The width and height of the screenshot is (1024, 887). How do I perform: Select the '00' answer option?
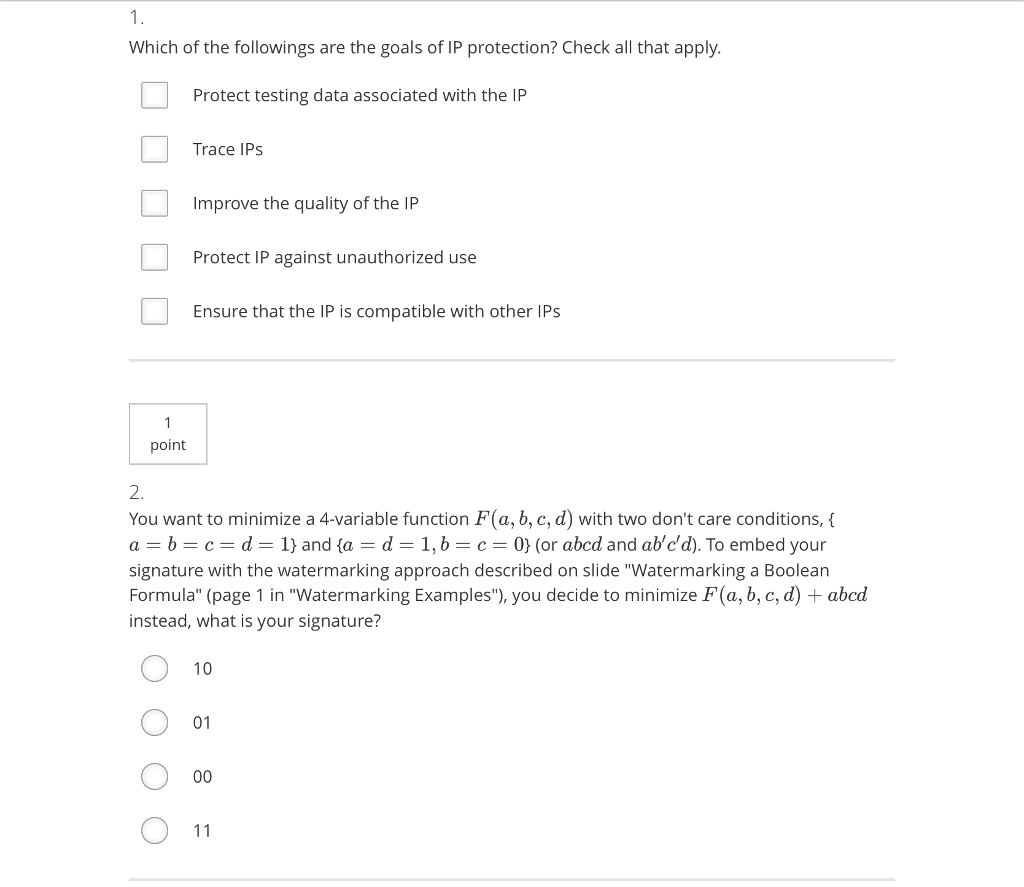tap(155, 776)
